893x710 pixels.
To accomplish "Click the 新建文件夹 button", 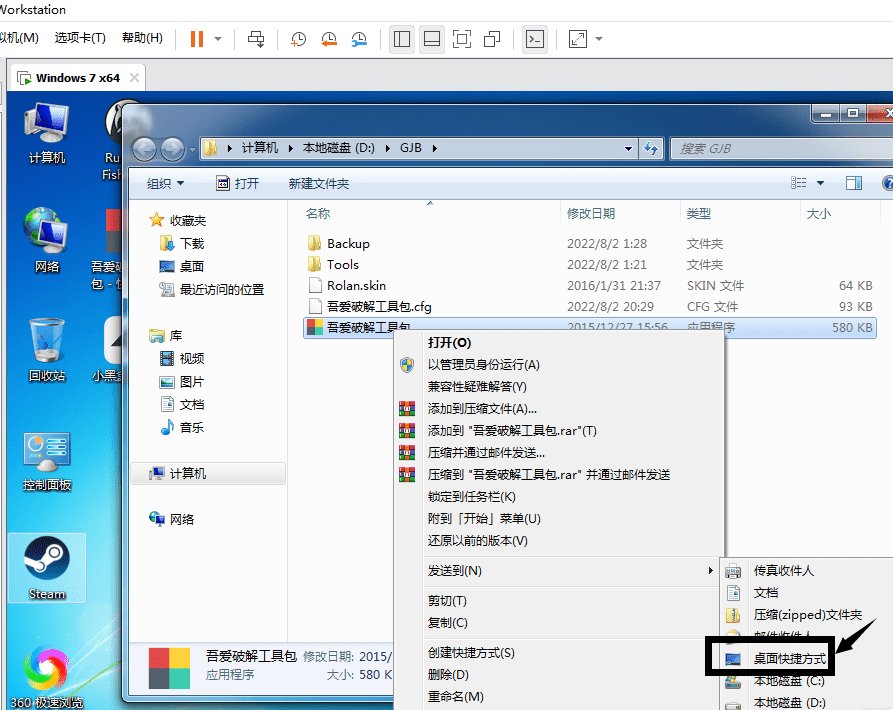I will click(318, 183).
